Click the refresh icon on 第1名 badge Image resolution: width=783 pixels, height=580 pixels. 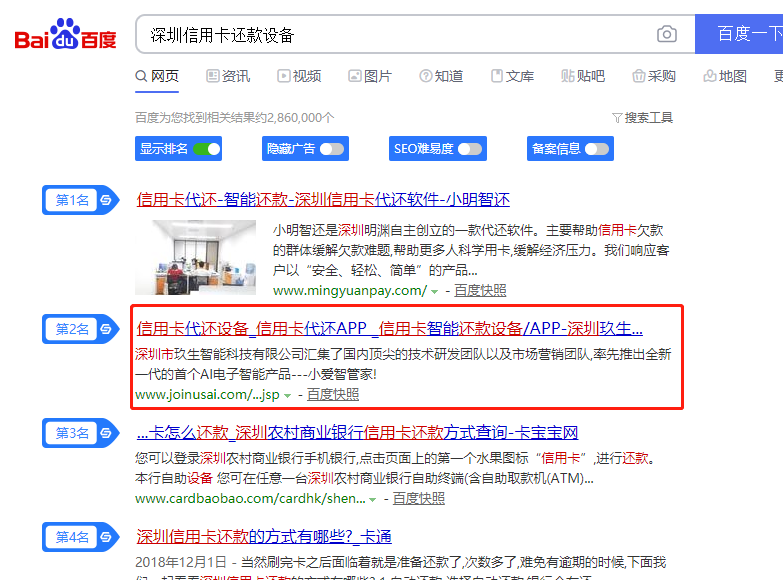(x=106, y=200)
